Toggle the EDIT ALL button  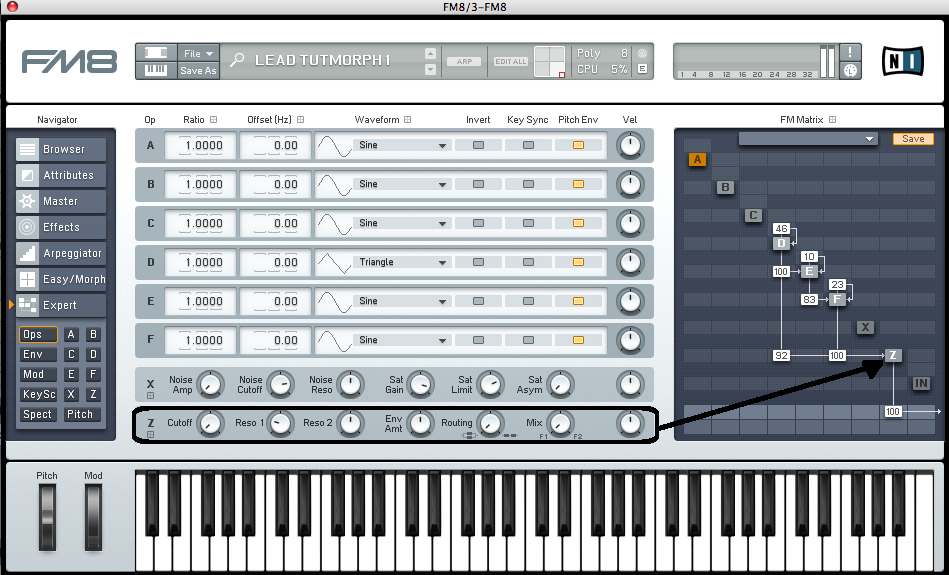tap(511, 62)
